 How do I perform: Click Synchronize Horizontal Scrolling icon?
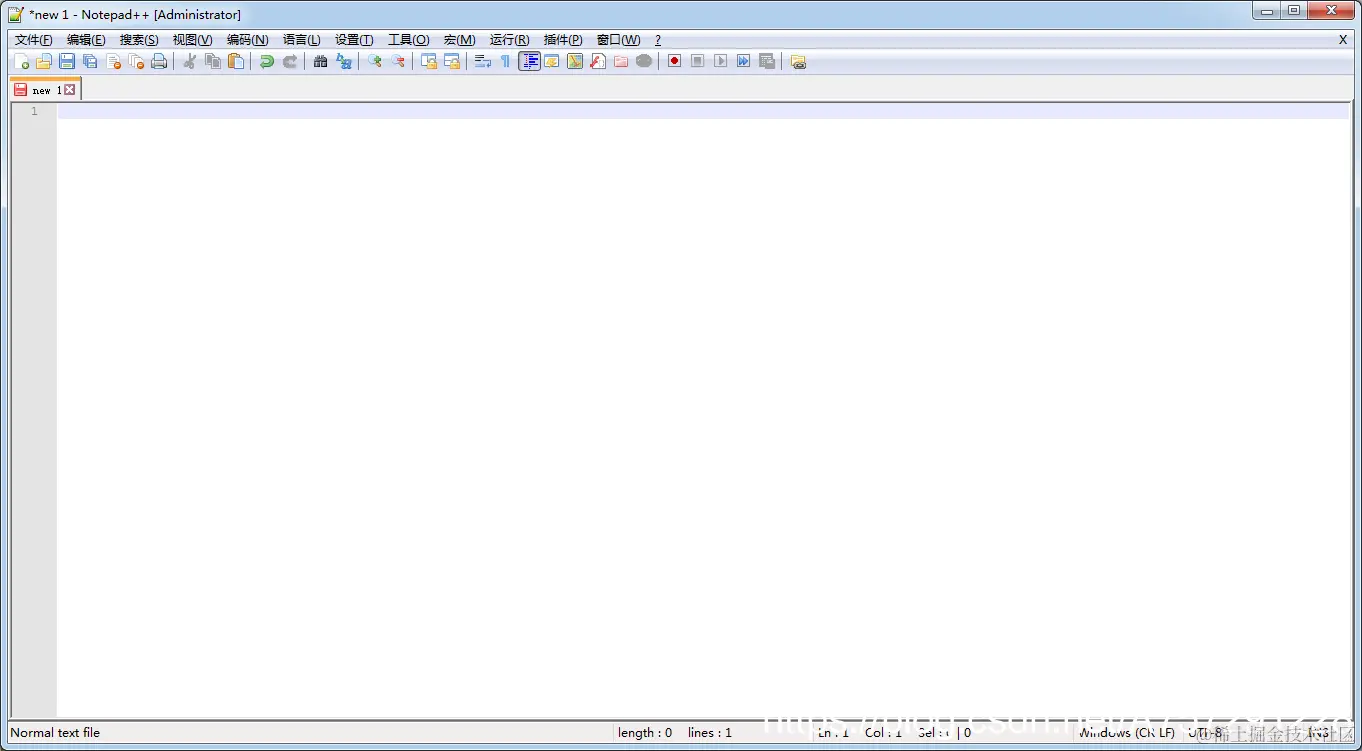point(451,61)
